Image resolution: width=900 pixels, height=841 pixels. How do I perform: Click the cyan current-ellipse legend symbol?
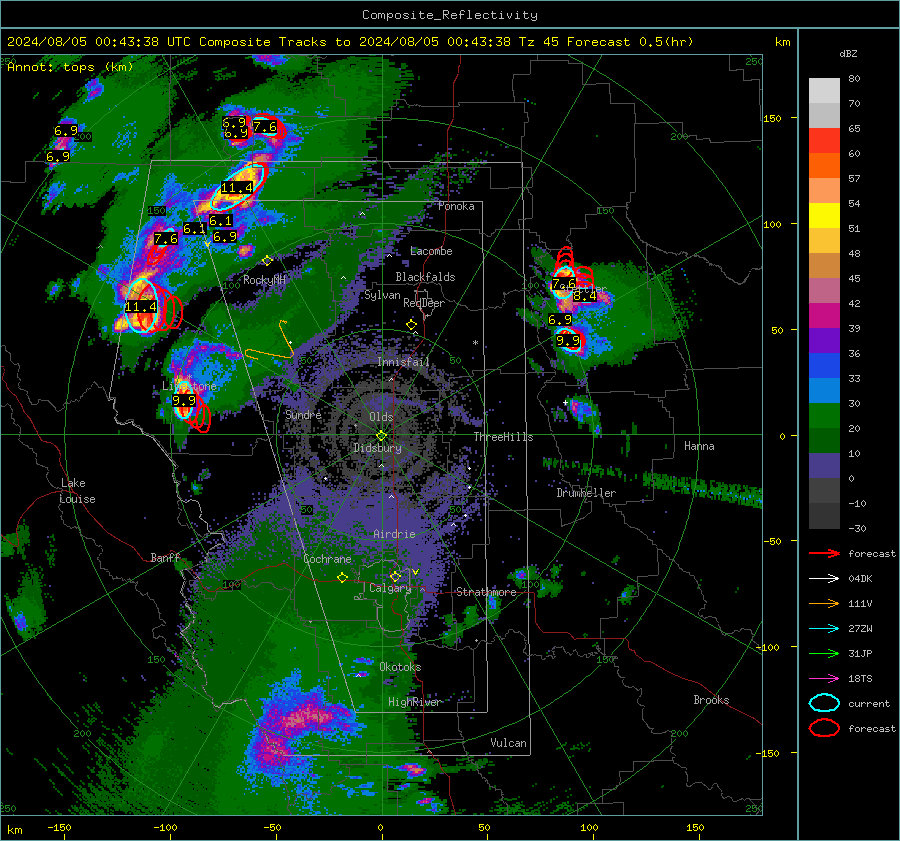tap(824, 703)
